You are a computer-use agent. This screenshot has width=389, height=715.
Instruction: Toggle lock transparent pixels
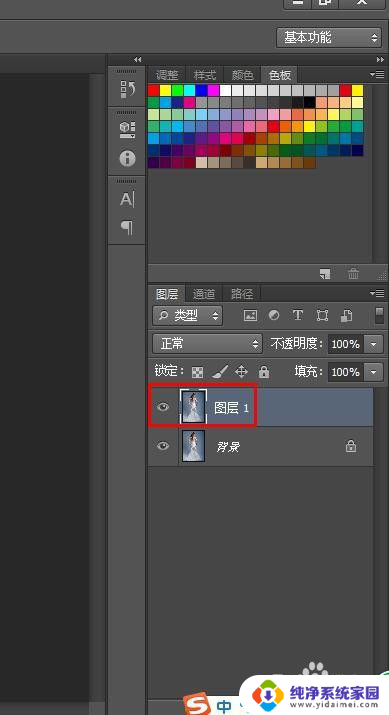tap(197, 373)
